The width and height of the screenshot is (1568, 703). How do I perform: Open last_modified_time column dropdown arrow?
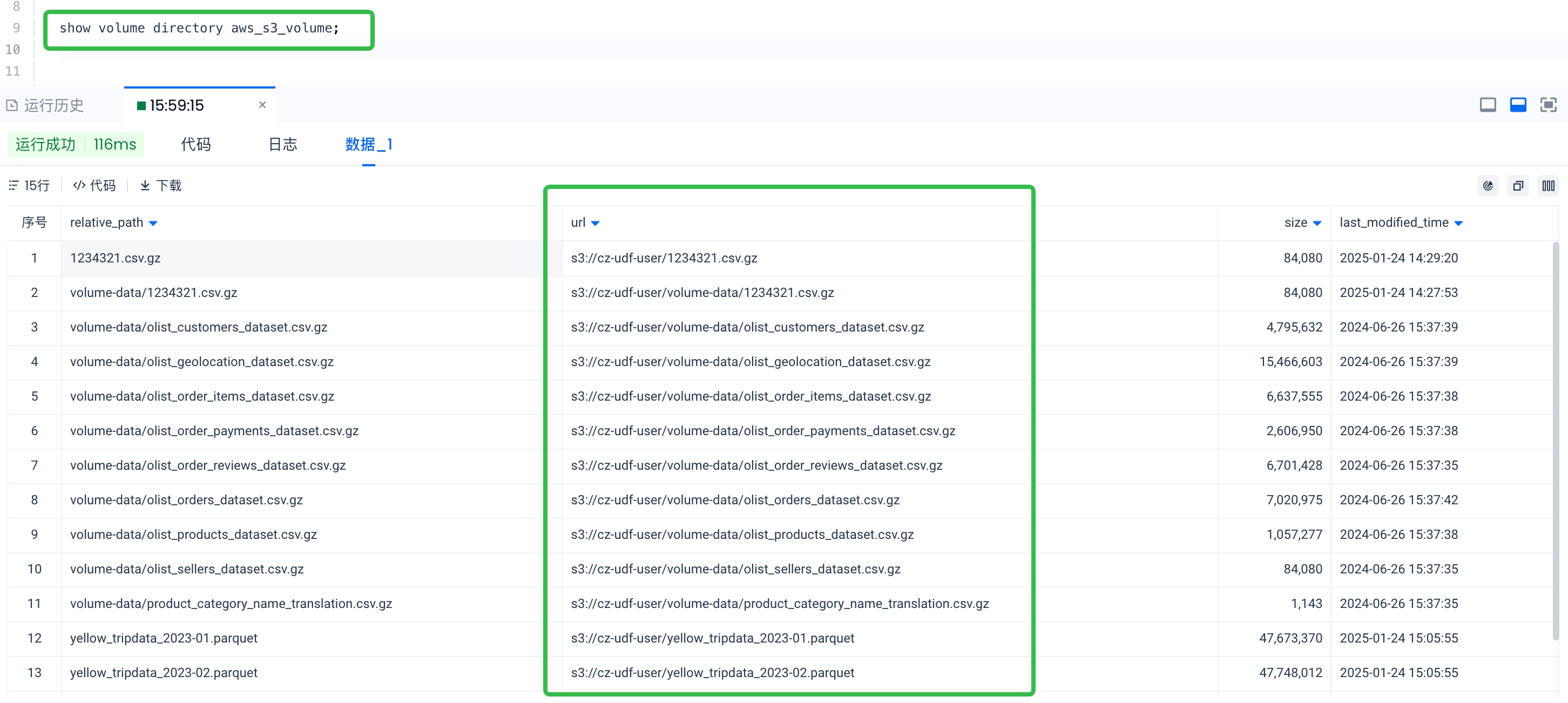pyautogui.click(x=1458, y=224)
